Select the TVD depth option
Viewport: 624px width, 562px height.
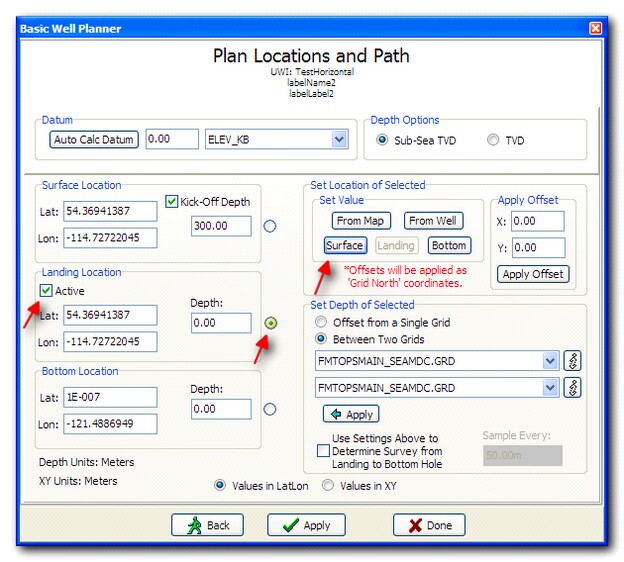click(493, 140)
